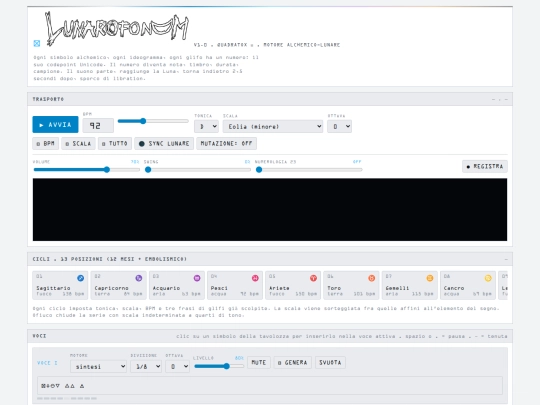The height and width of the screenshot is (405, 540).
Task: Click the Numerologia slider
Action: coord(309,169)
